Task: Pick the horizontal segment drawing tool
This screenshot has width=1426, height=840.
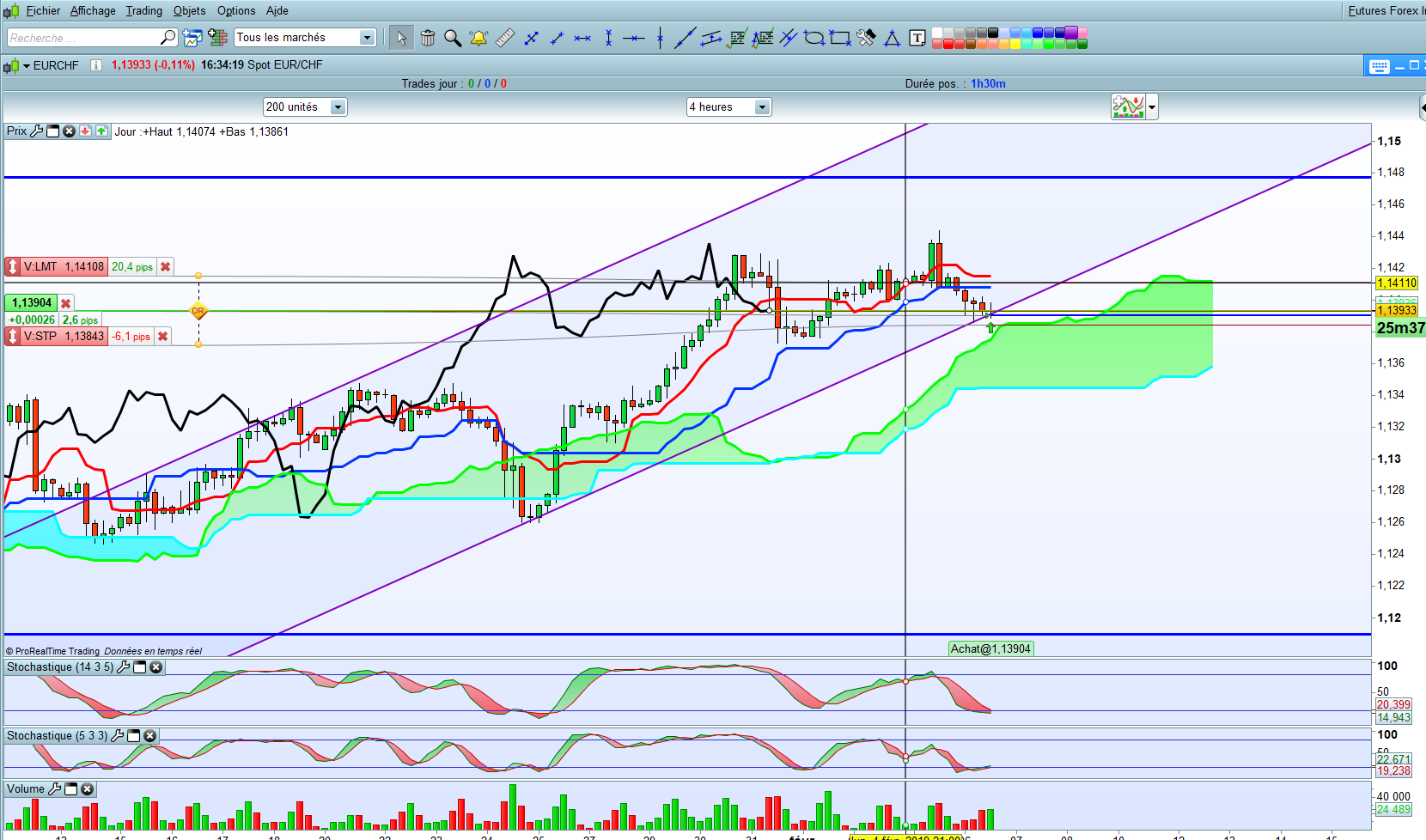Action: coord(582,38)
